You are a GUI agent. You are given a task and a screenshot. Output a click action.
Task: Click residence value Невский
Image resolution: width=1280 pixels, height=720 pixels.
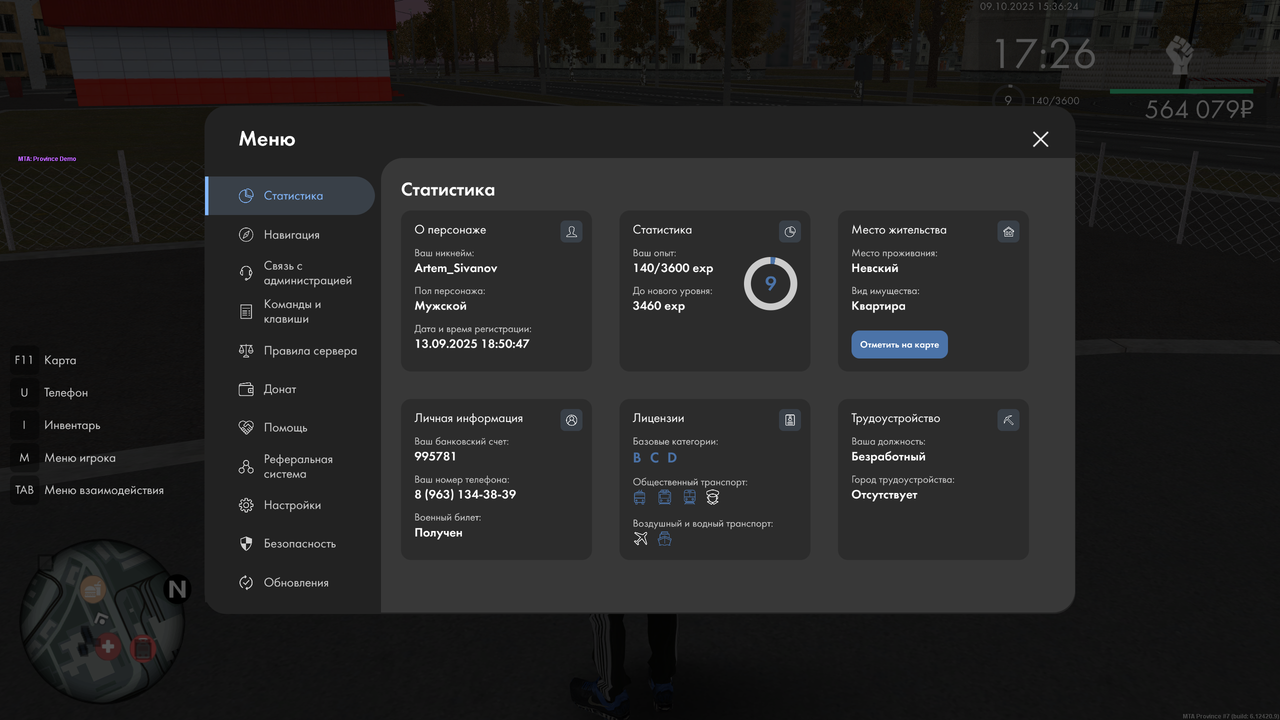[875, 268]
